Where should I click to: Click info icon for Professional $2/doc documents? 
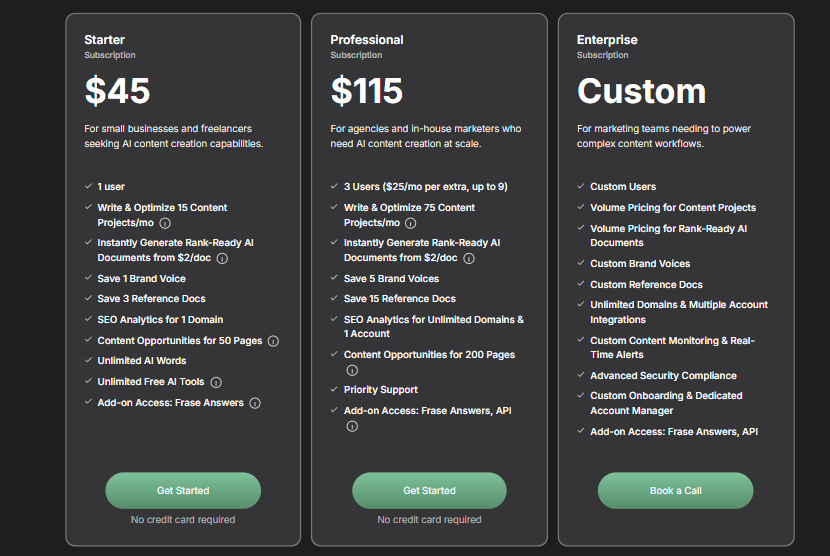469,258
